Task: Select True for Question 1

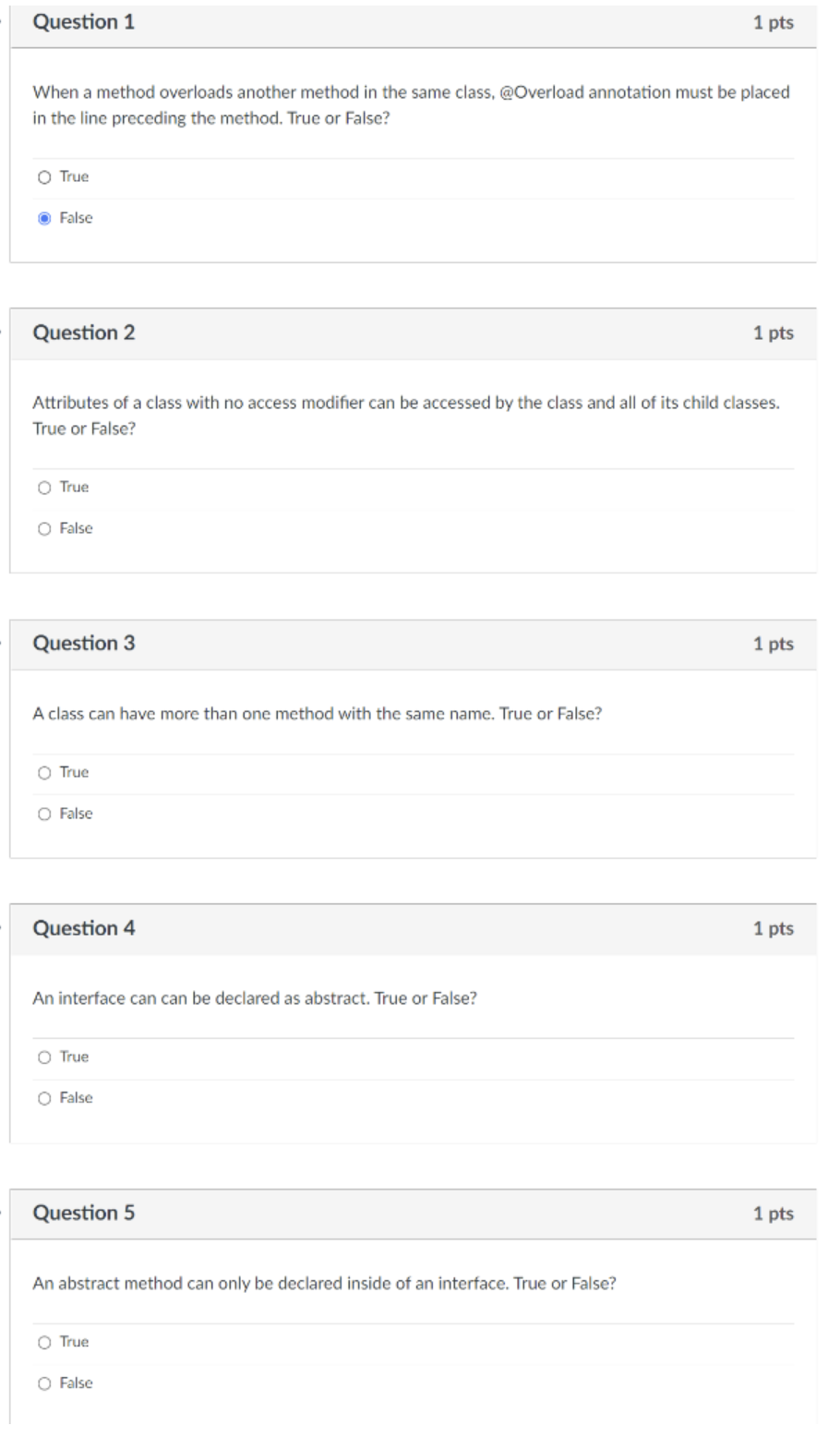Action: [x=44, y=176]
